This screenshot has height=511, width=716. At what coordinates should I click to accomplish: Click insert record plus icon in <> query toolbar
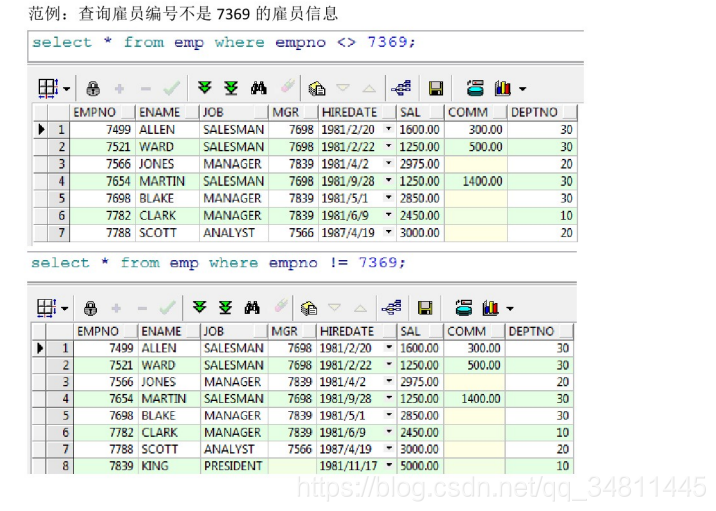[x=119, y=89]
